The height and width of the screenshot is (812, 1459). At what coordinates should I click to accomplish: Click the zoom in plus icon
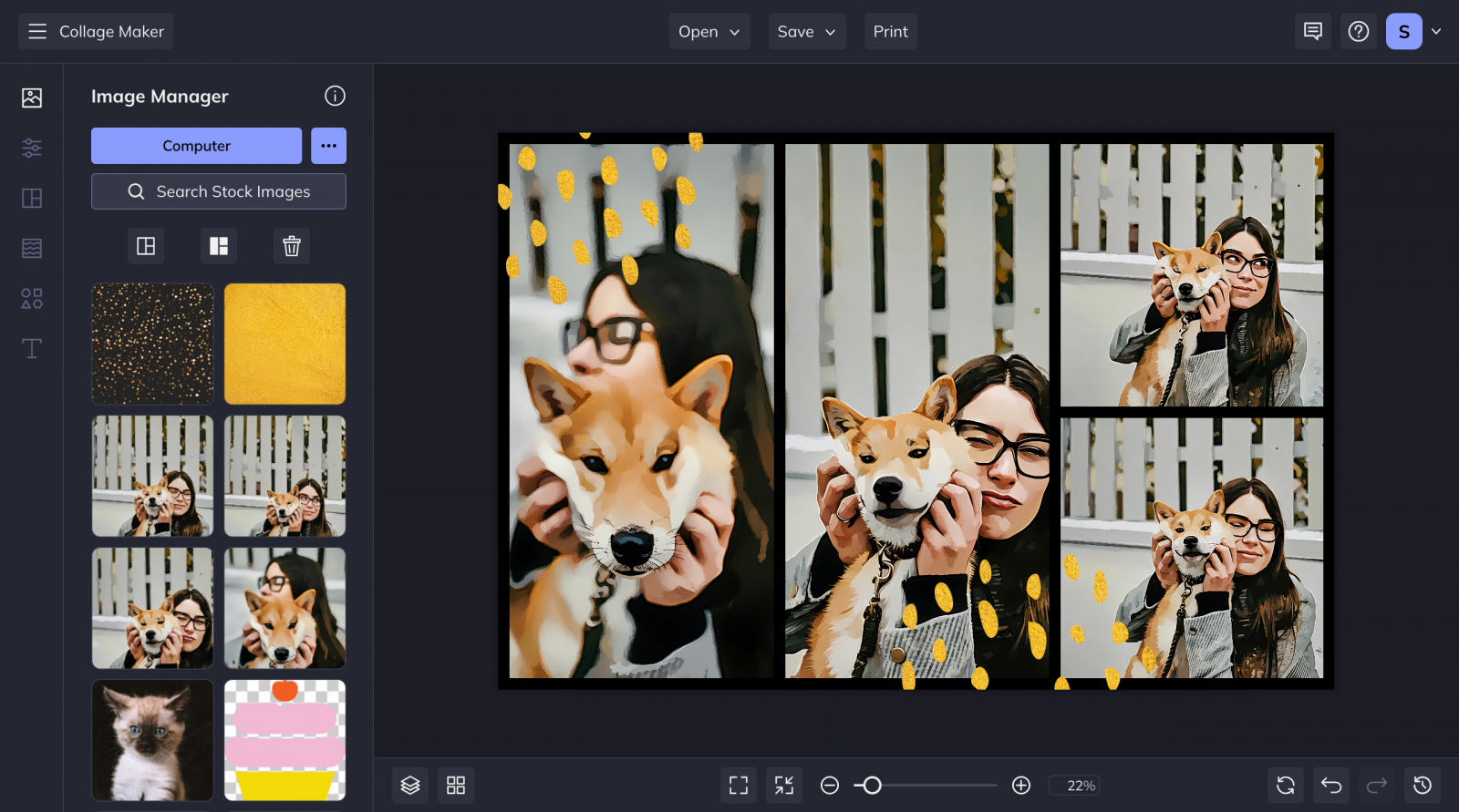pos(1021,785)
